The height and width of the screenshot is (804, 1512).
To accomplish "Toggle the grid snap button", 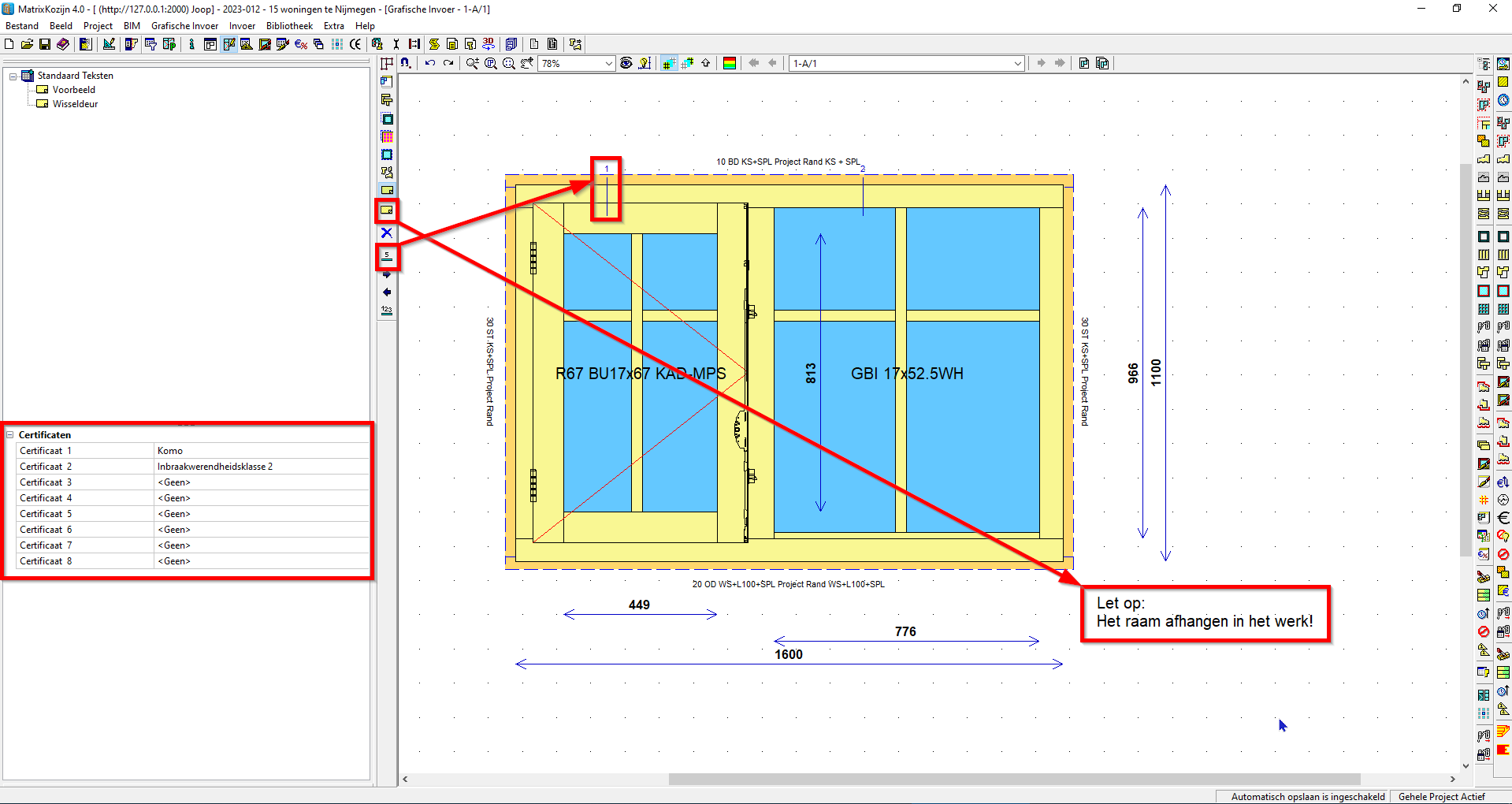I will (x=669, y=63).
